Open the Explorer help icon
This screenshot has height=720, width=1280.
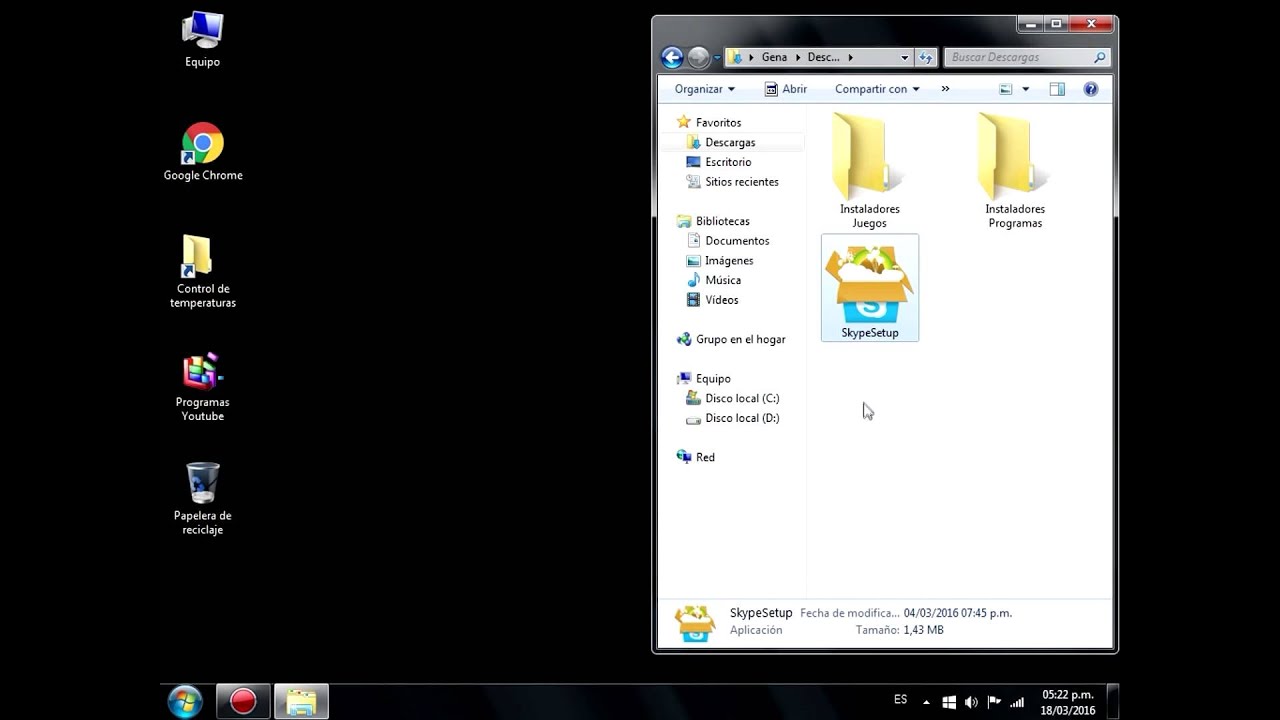point(1090,89)
